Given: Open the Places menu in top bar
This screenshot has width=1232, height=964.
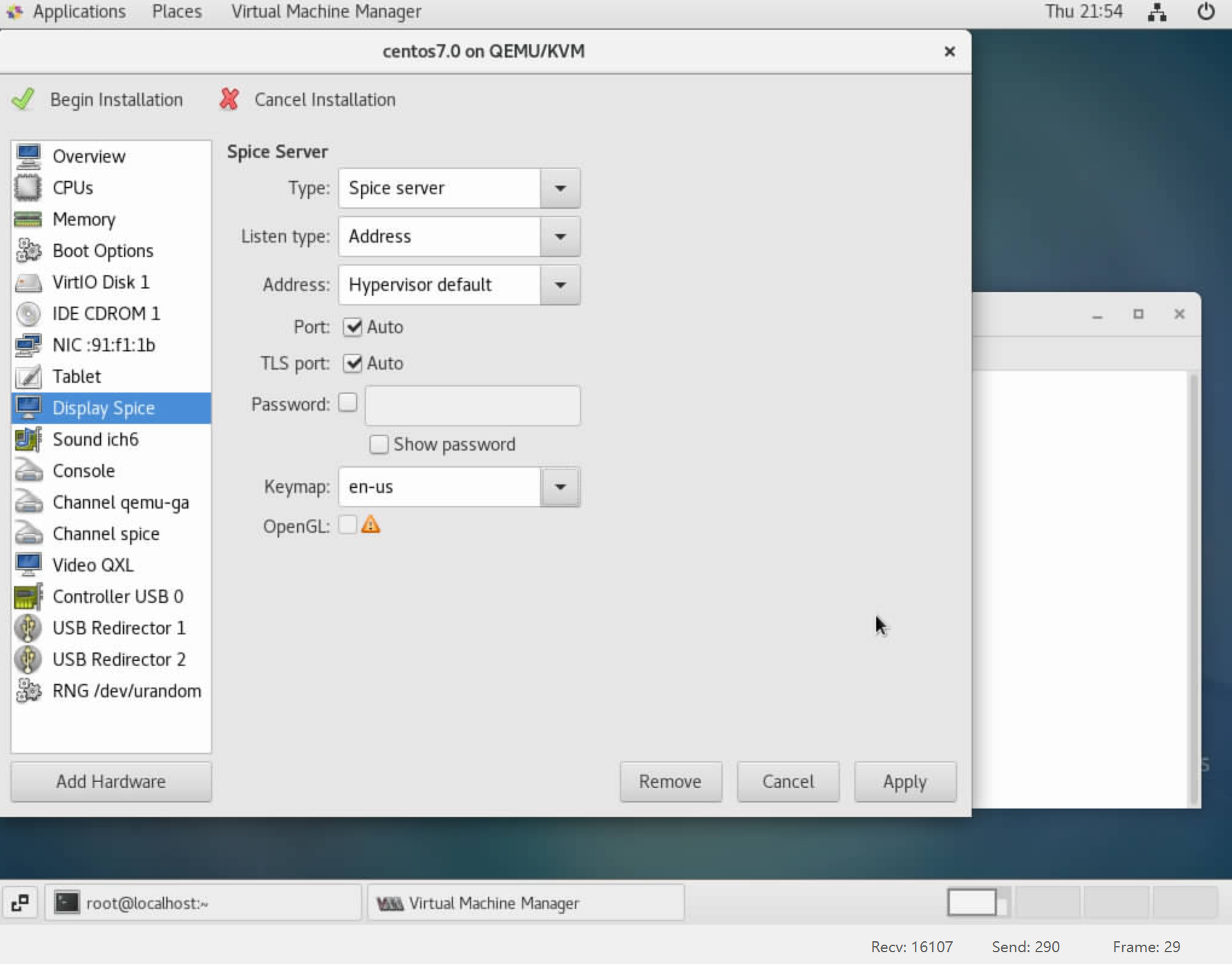Looking at the screenshot, I should tap(177, 12).
